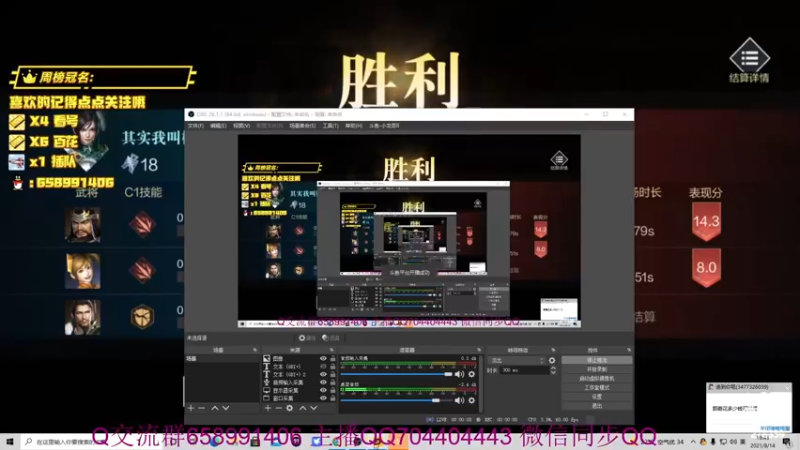The image size is (800, 450).
Task: Open source Properties button above docks
Action: click(x=307, y=338)
